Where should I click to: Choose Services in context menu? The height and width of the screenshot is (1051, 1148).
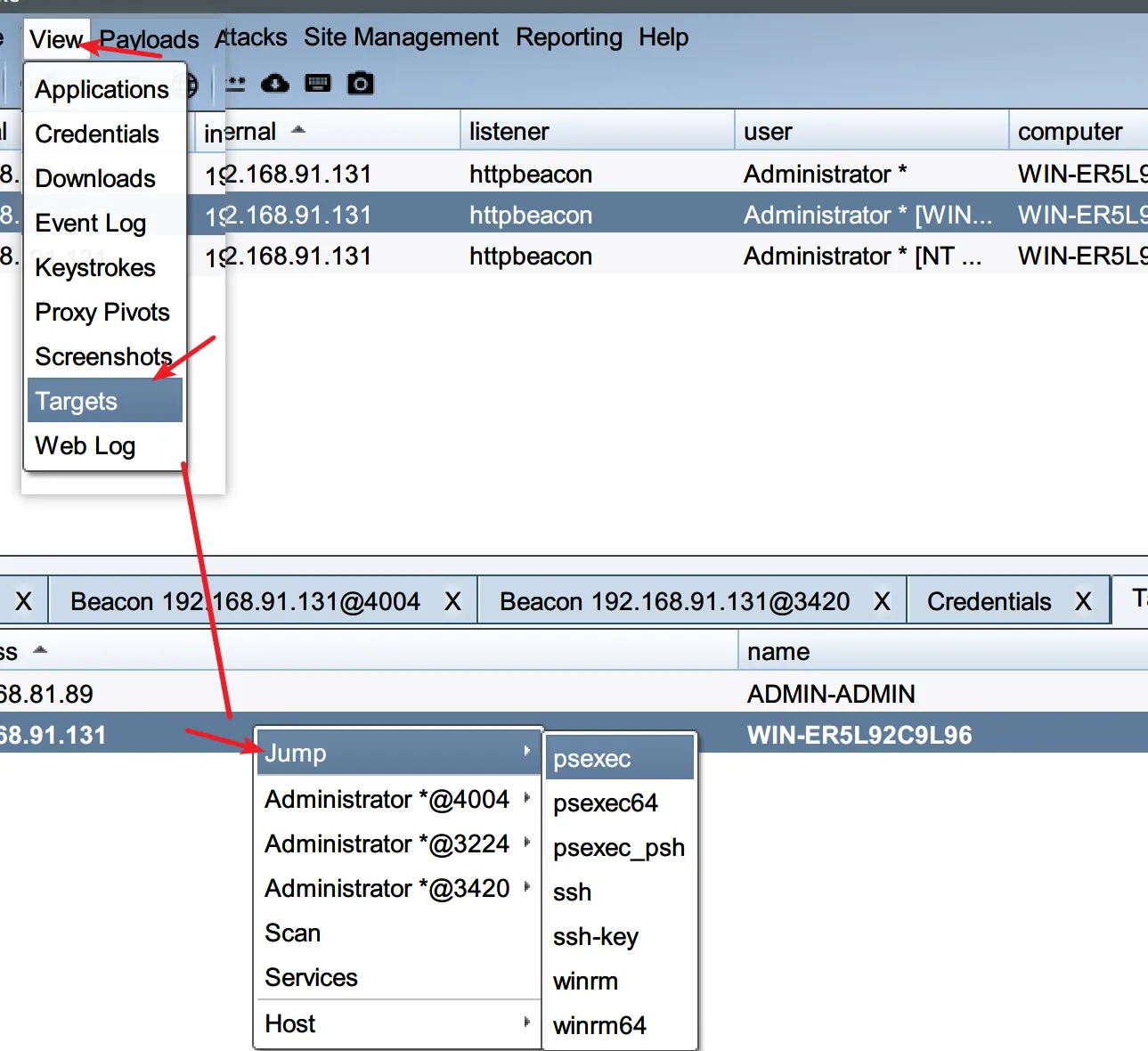[399, 977]
